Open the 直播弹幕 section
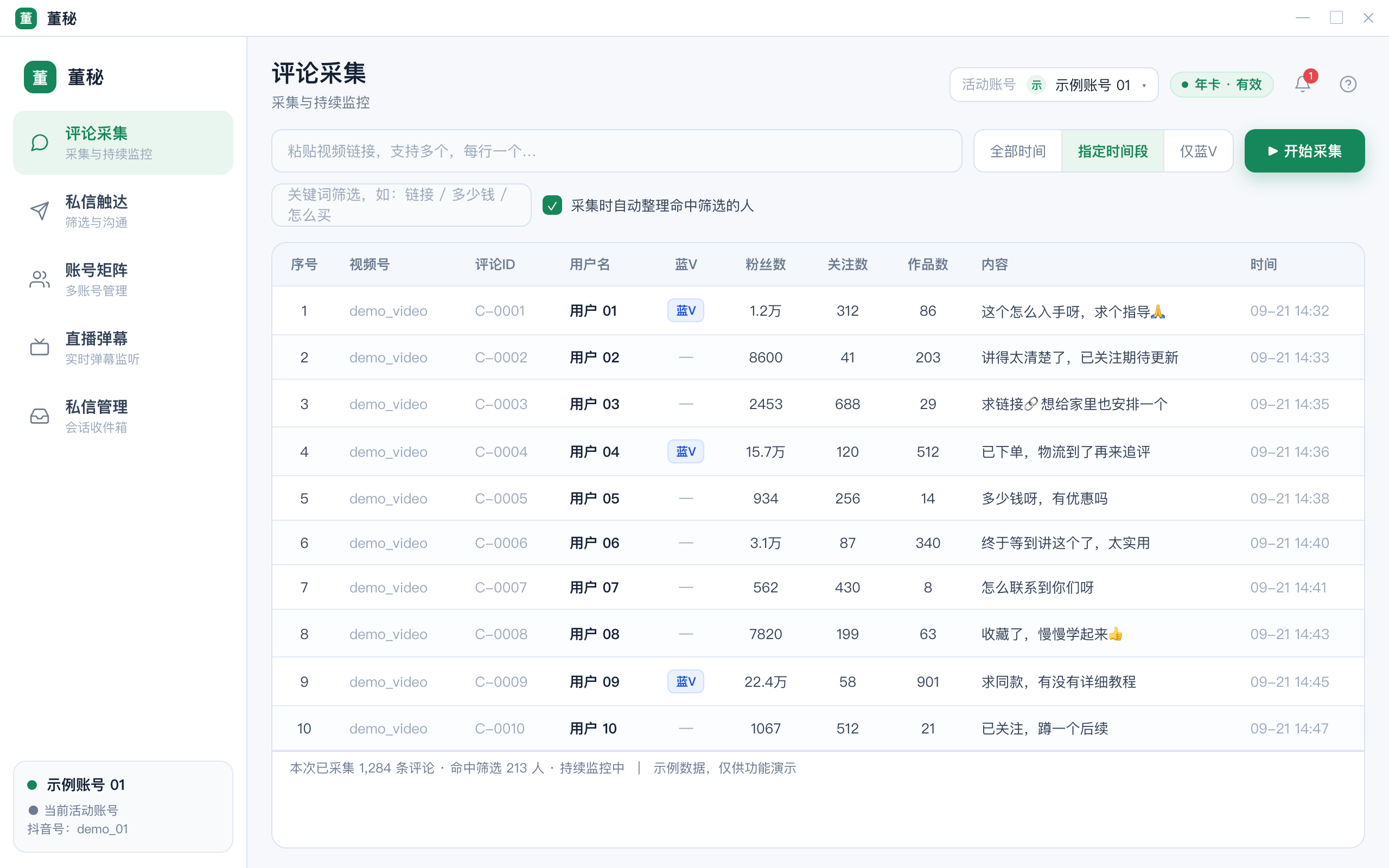The image size is (1389, 868). pyautogui.click(x=123, y=347)
